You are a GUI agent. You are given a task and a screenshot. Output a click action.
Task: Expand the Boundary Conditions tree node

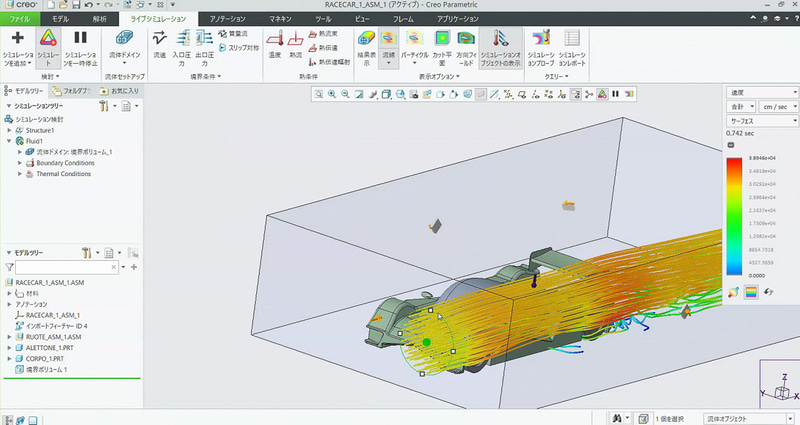coord(19,163)
